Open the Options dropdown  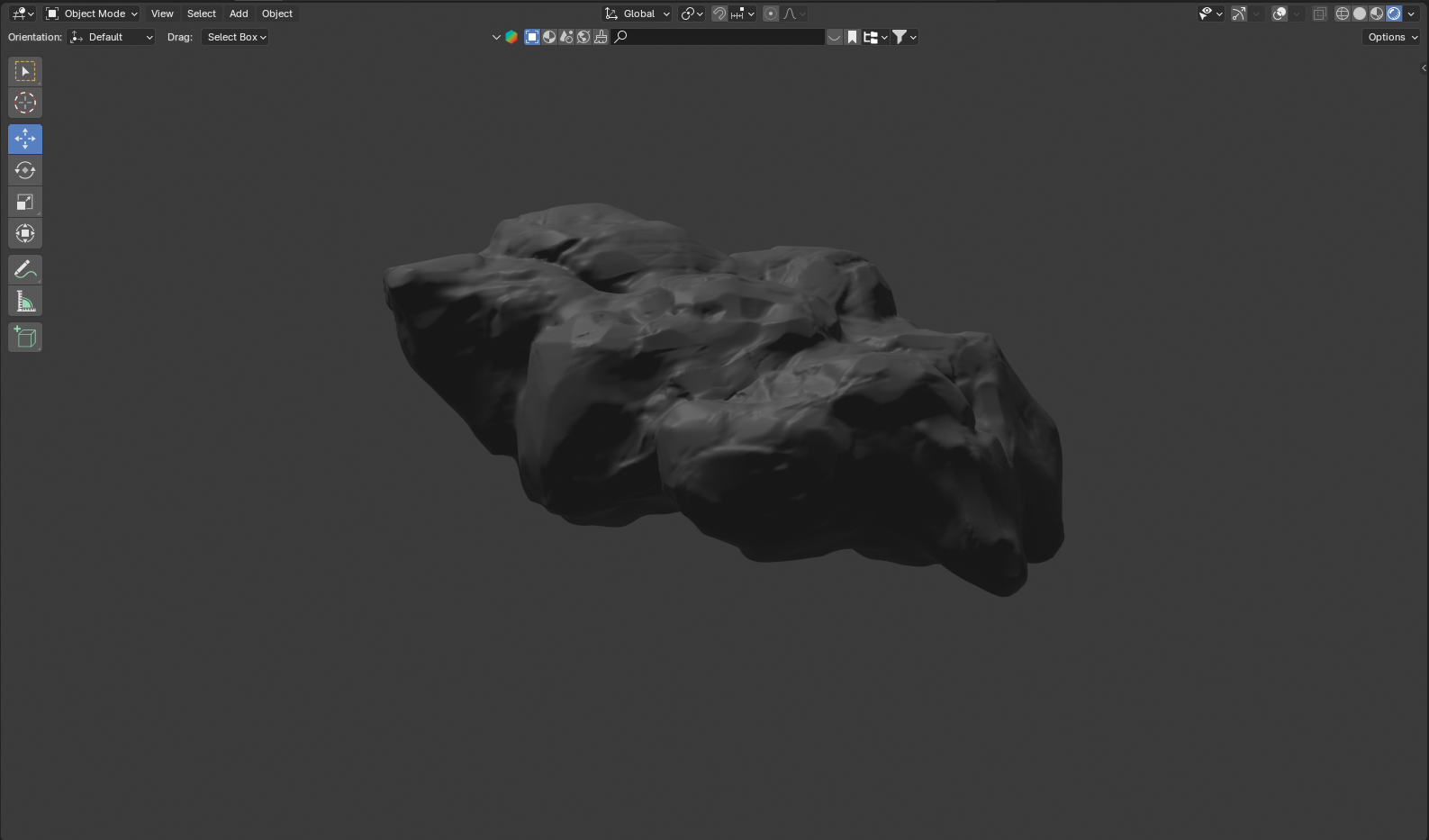(x=1391, y=37)
